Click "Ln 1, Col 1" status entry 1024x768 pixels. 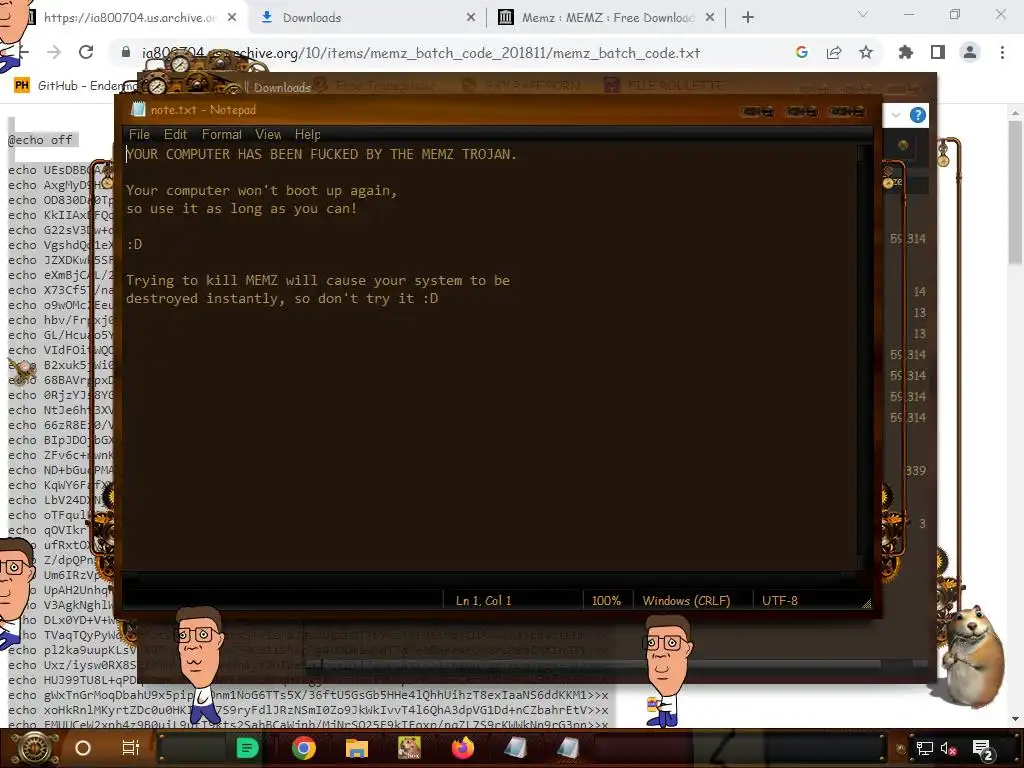[x=483, y=601]
